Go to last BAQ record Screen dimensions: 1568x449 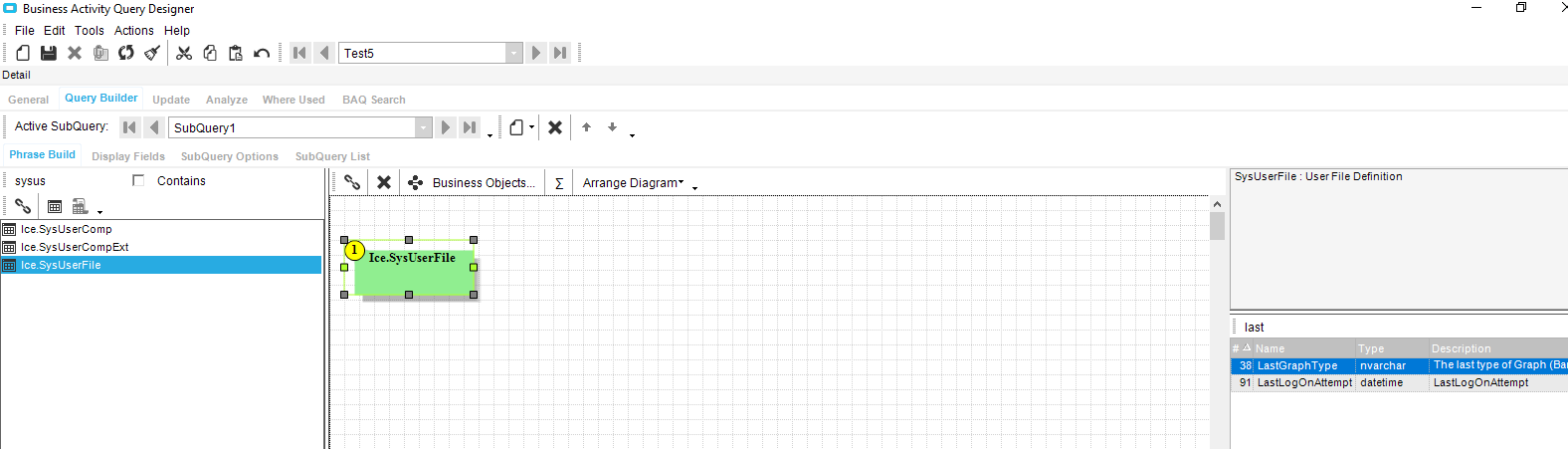(560, 53)
